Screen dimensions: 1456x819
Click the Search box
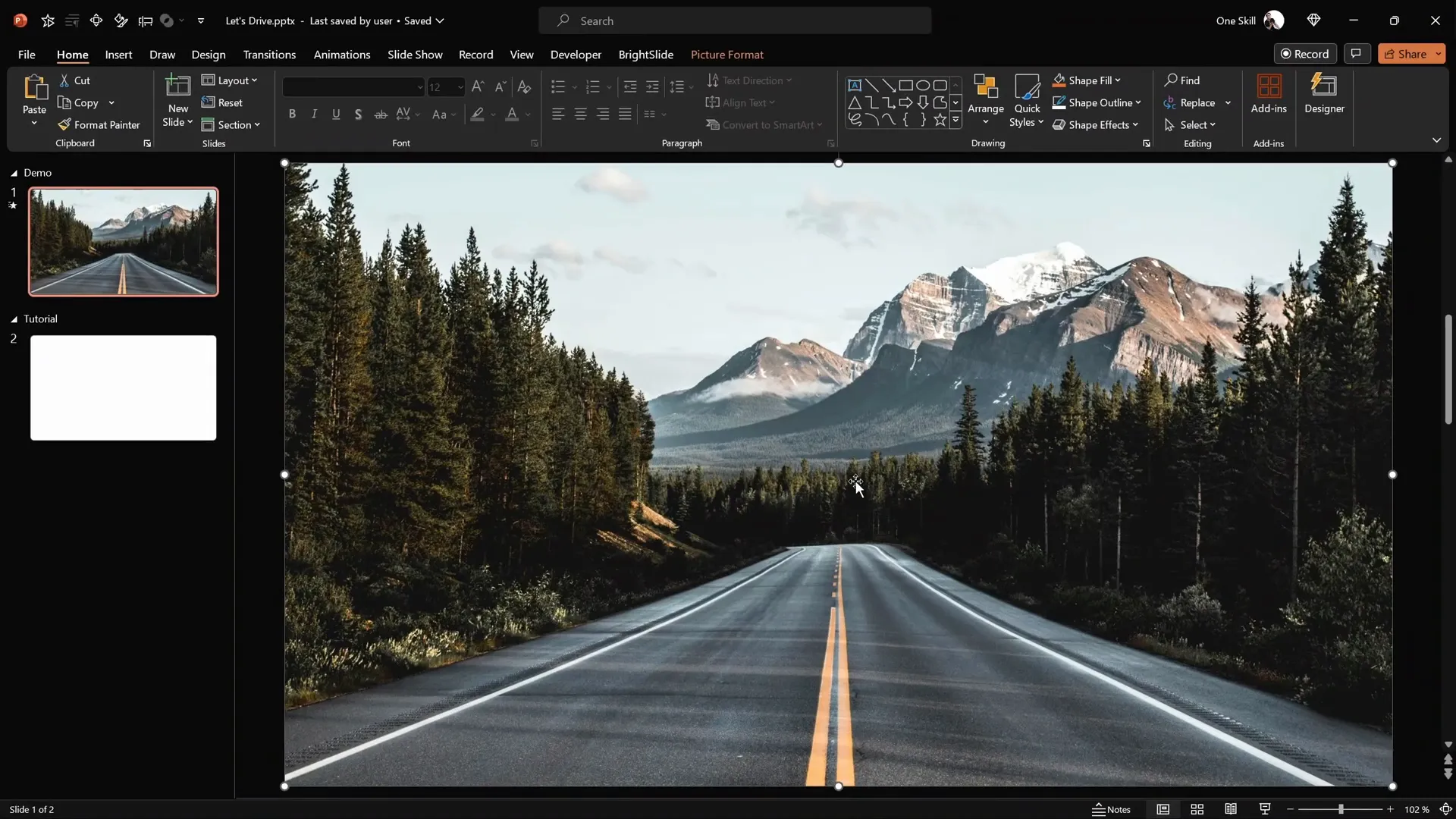click(735, 20)
